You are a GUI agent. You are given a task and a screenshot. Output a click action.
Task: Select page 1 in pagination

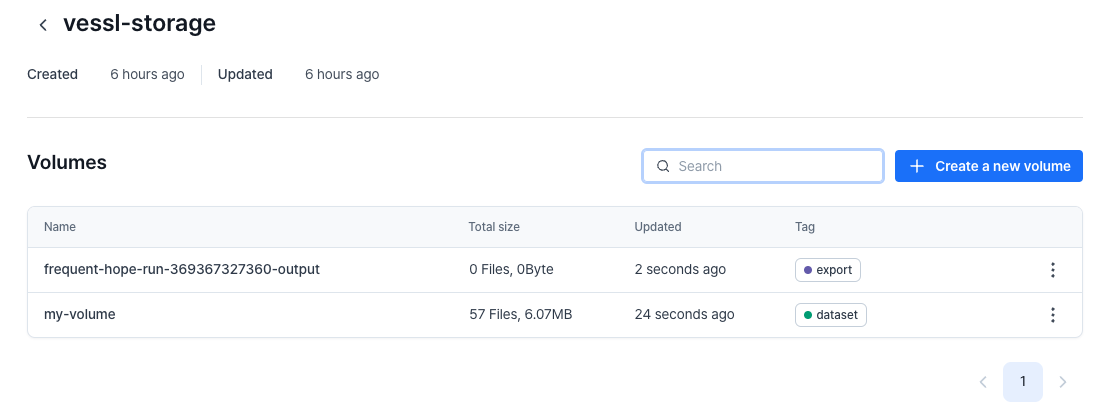click(1023, 382)
